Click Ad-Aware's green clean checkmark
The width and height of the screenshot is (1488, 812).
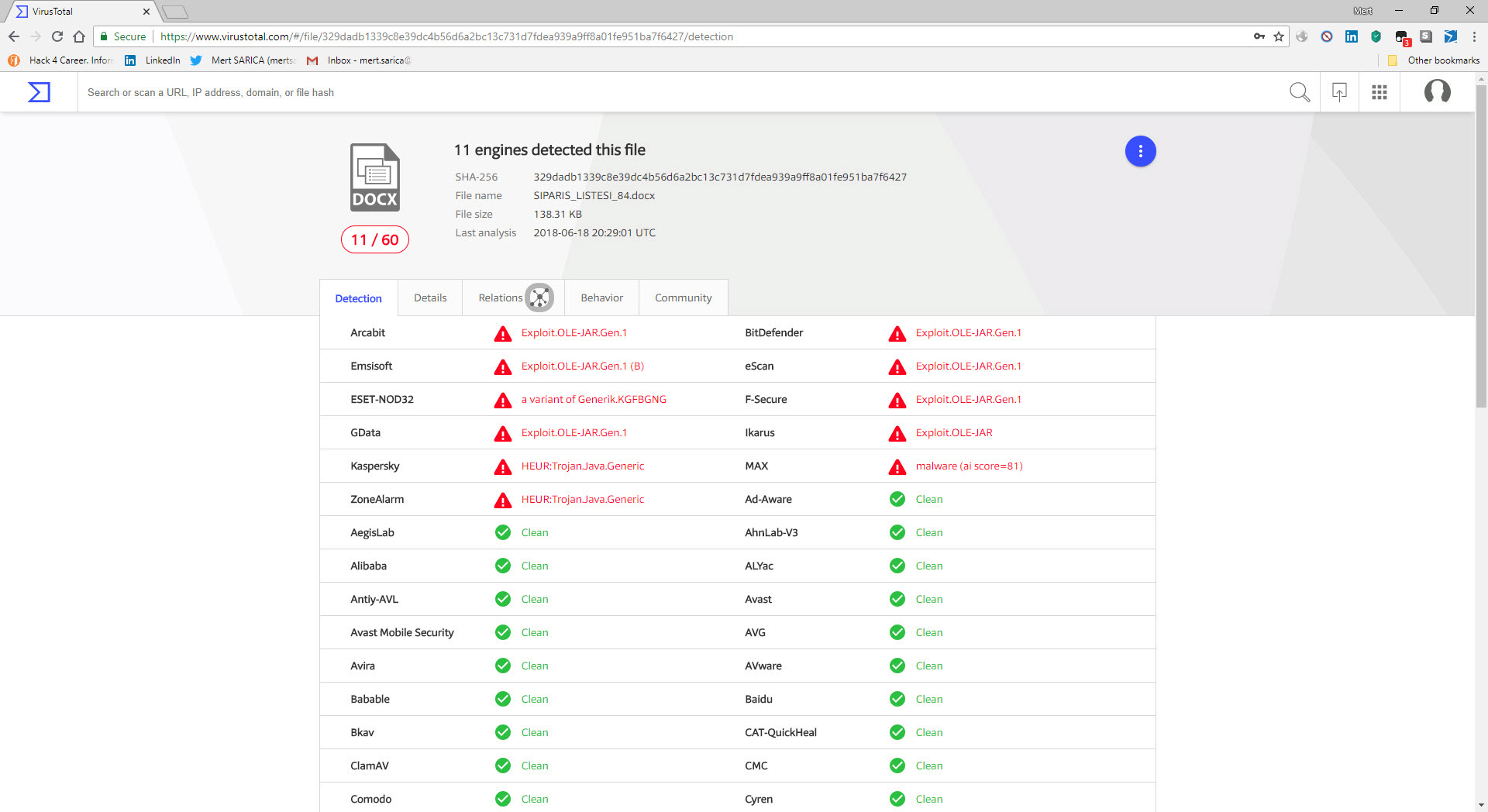(897, 499)
